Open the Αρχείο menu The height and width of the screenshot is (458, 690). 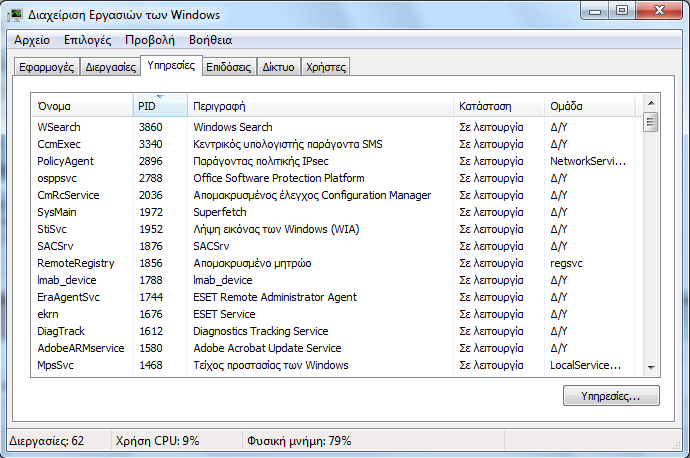click(34, 40)
